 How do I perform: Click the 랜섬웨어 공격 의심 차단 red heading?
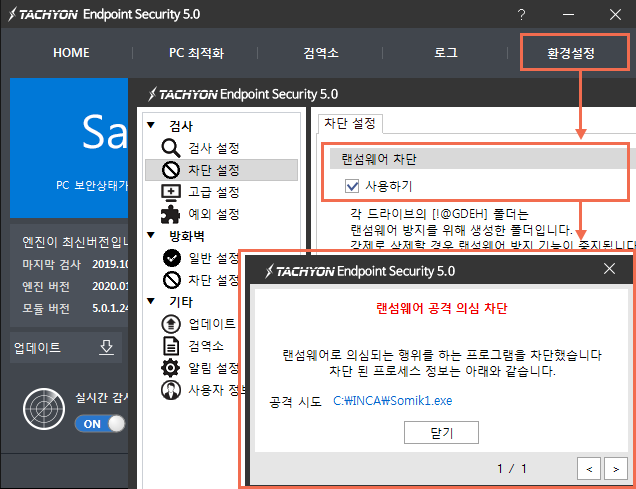[x=441, y=308]
